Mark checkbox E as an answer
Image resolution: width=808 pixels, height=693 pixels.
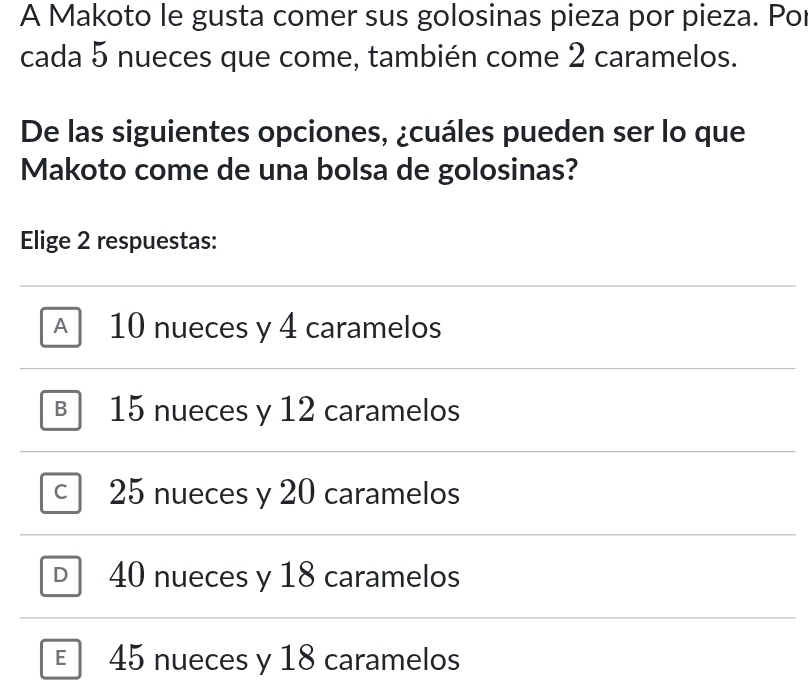click(61, 659)
